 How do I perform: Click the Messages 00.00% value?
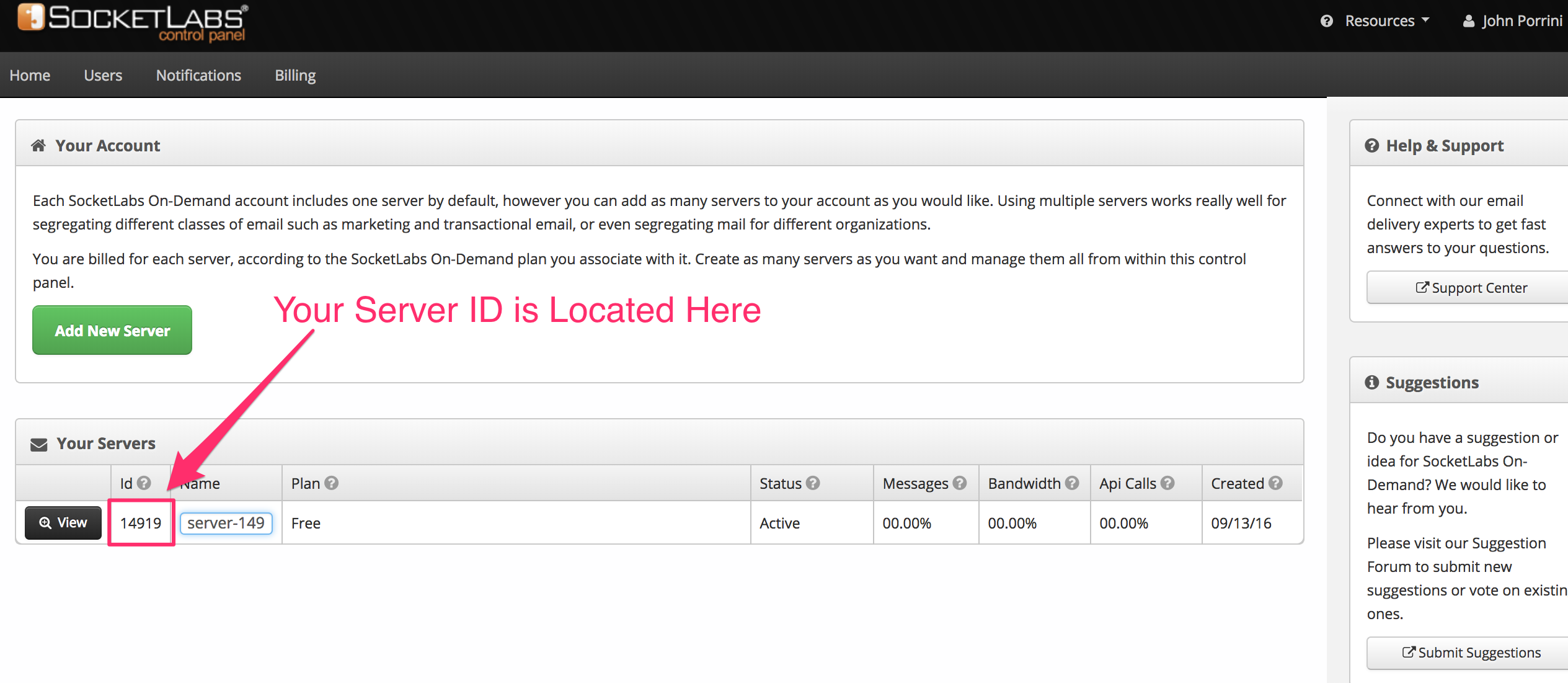(907, 523)
